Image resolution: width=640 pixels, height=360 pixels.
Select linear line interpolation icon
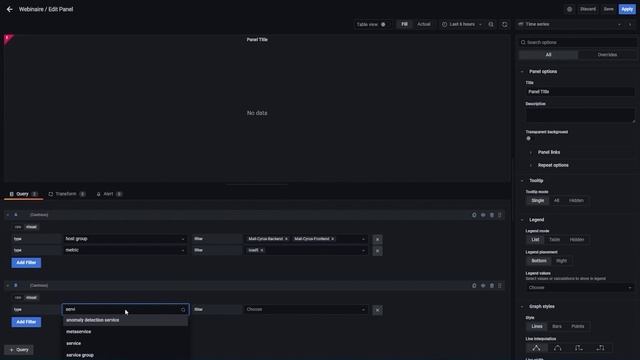click(x=536, y=348)
